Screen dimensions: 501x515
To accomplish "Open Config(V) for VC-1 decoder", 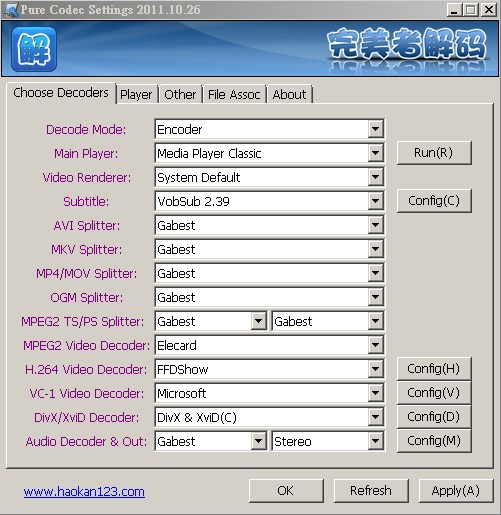I will 434,393.
